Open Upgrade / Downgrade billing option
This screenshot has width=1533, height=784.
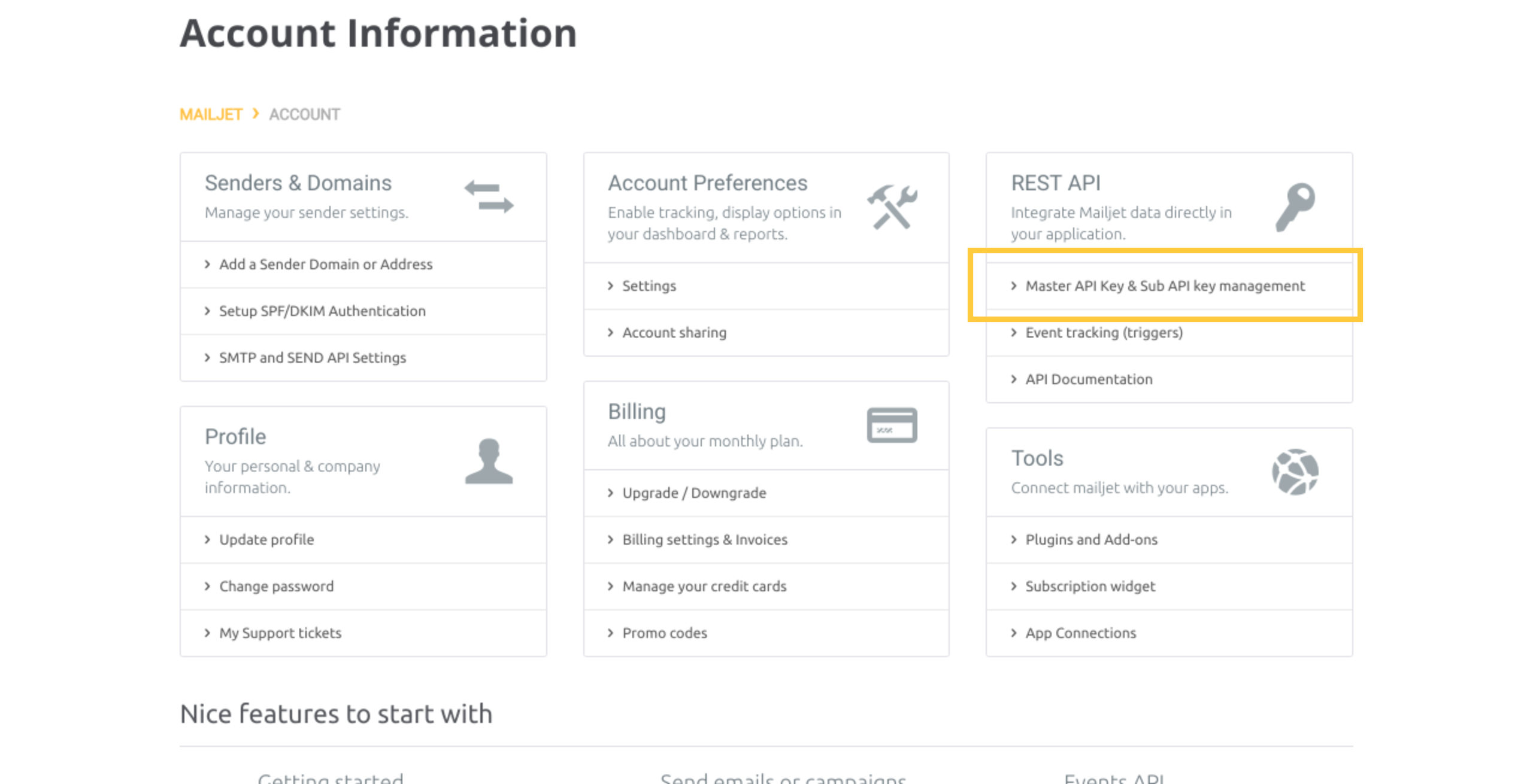694,493
